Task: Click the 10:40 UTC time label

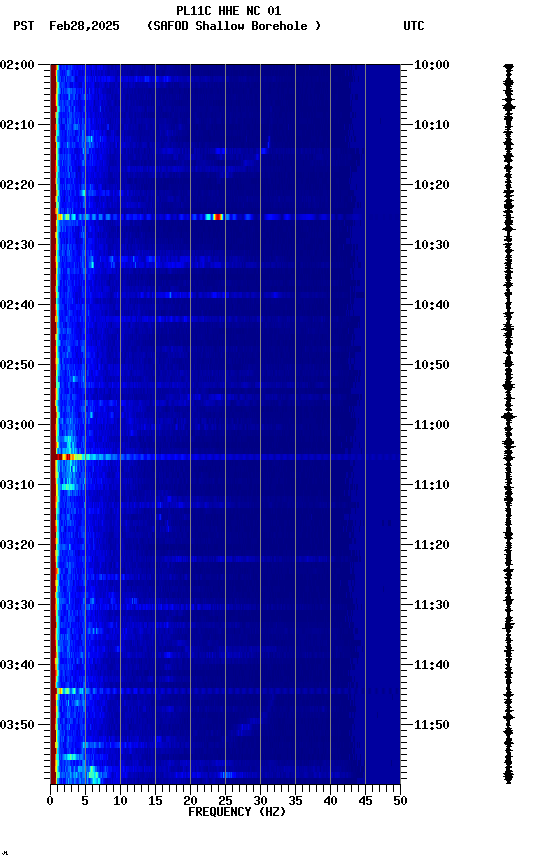Action: 432,305
